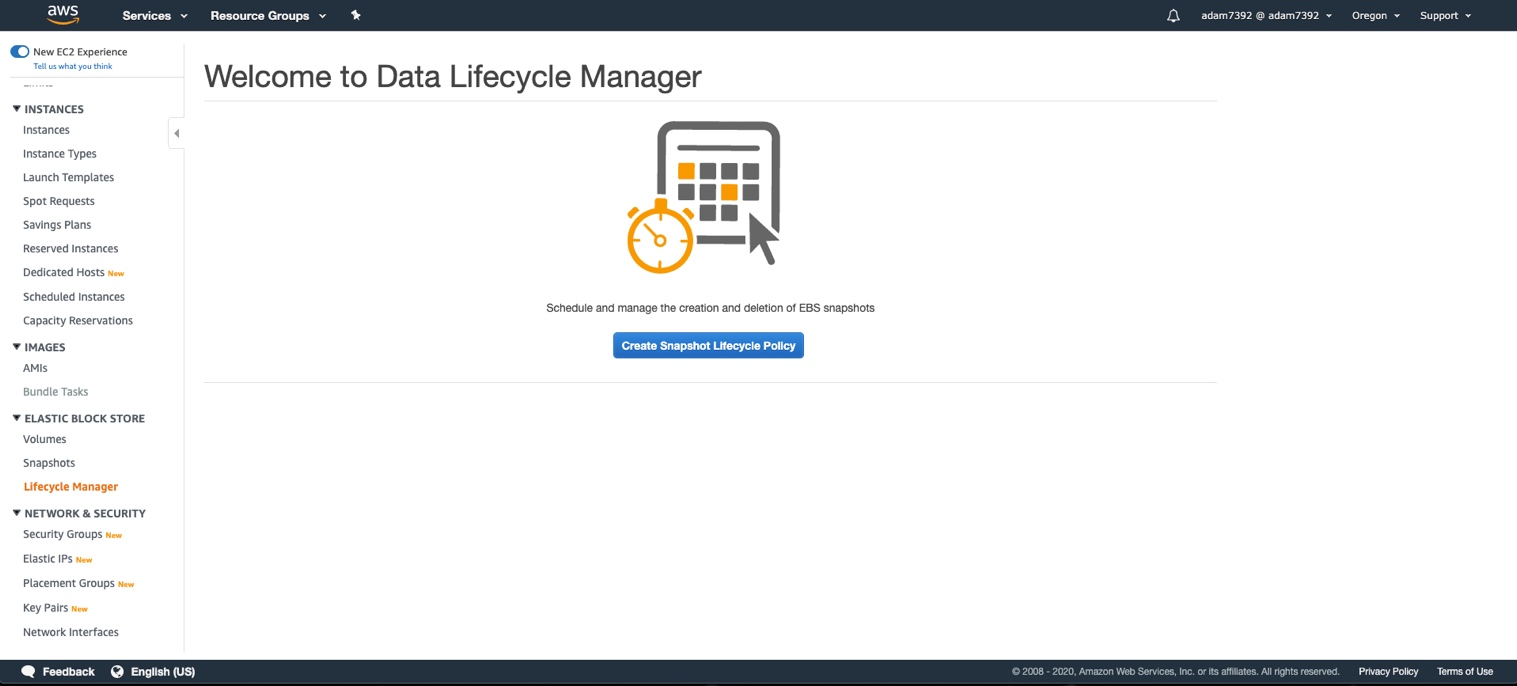
Task: Click the Feedback speech bubble icon
Action: (x=29, y=671)
